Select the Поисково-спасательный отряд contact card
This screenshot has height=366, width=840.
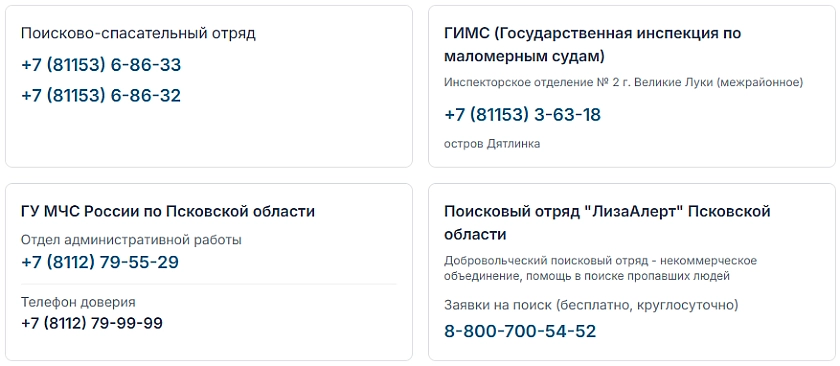click(x=209, y=86)
